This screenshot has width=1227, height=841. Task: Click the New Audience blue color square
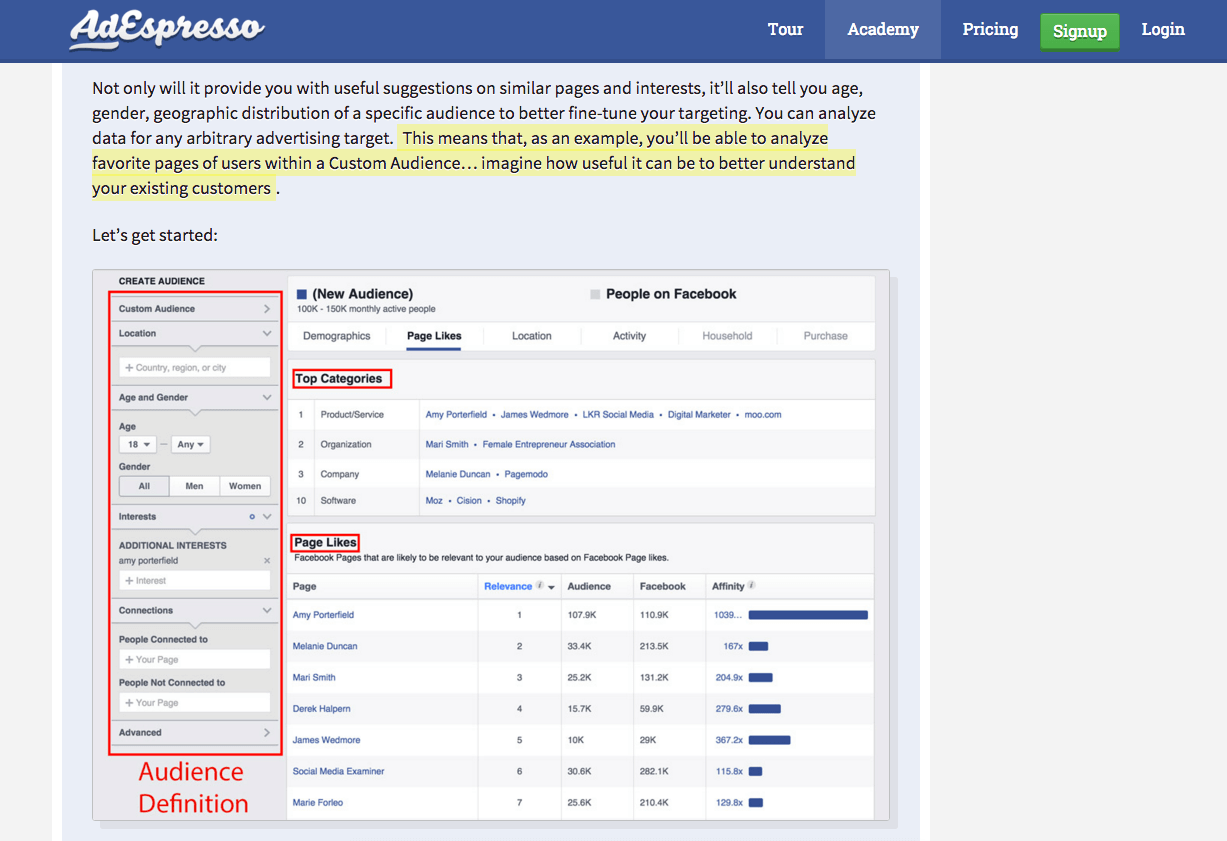(302, 295)
